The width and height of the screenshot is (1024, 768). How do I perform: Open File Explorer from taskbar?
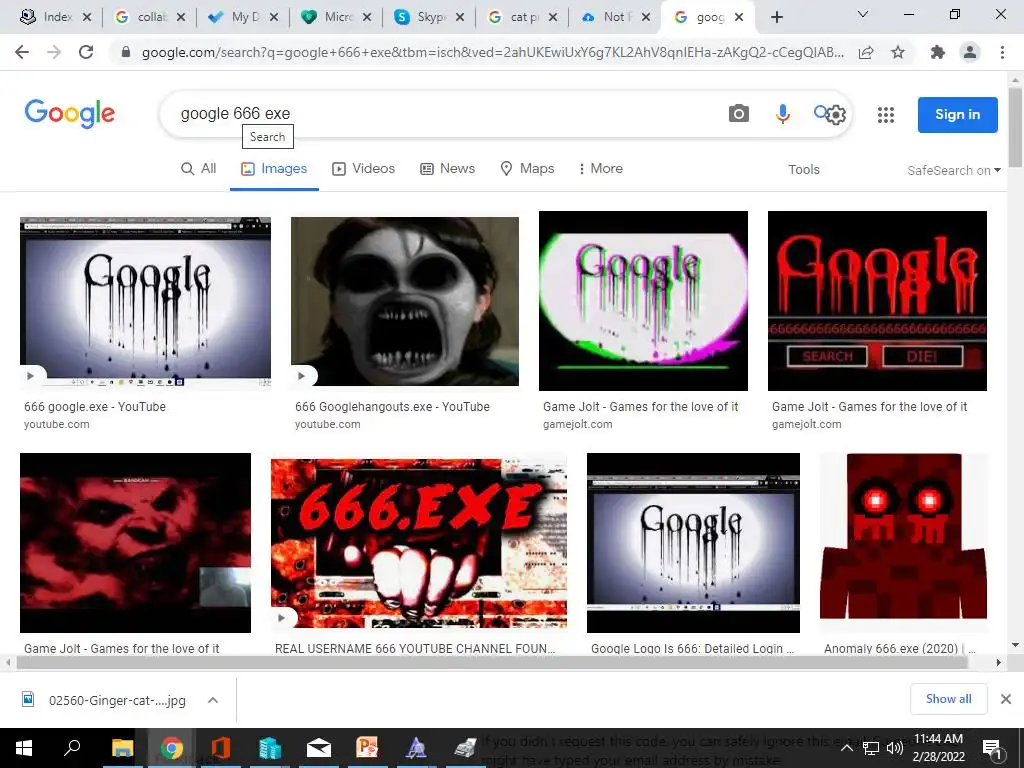click(122, 748)
